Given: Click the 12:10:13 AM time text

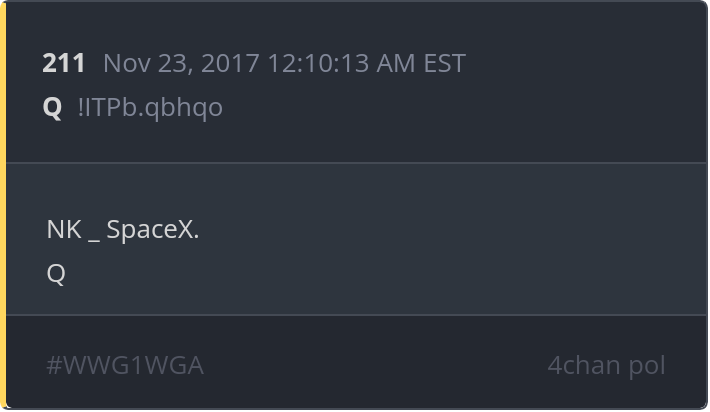Looking at the screenshot, I should click(x=341, y=63).
